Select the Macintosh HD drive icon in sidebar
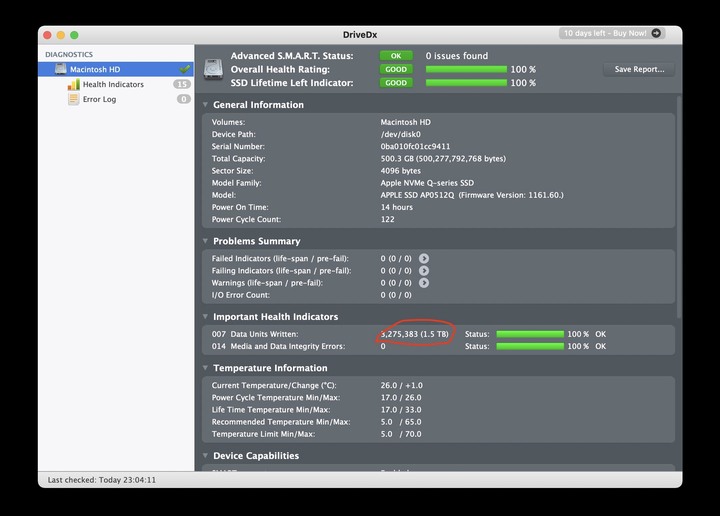Image resolution: width=720 pixels, height=516 pixels. [x=61, y=69]
